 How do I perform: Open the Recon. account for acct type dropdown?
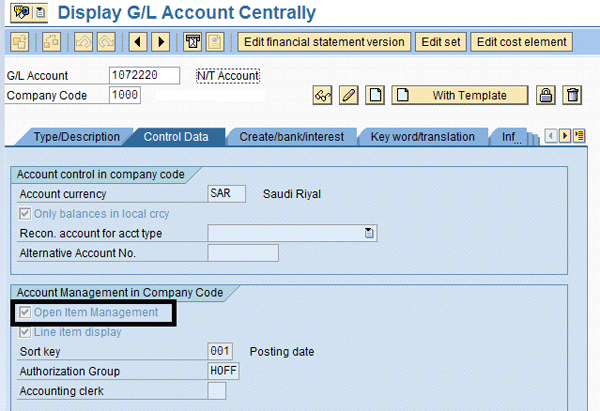point(369,234)
